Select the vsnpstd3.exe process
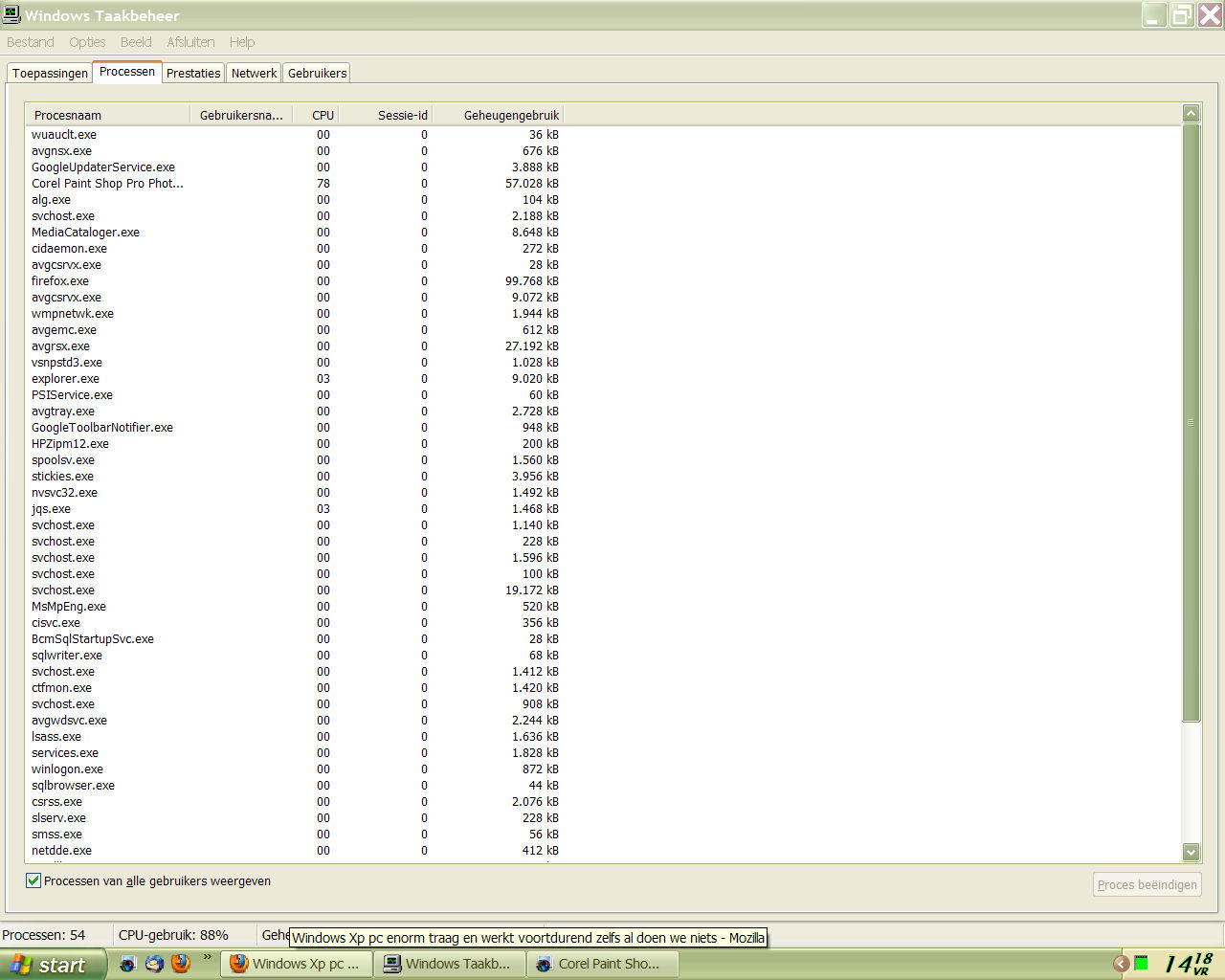This screenshot has height=980, width=1225. (295, 363)
